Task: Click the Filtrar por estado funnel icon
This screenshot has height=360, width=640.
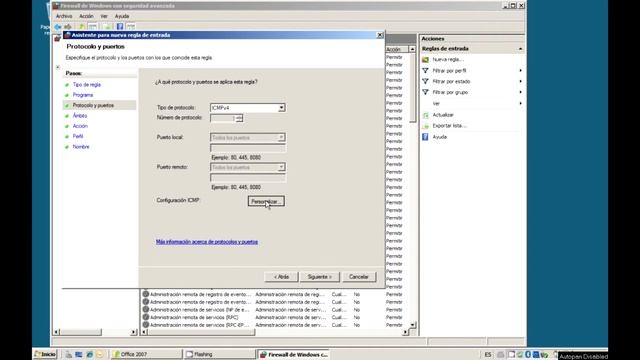Action: [x=425, y=81]
